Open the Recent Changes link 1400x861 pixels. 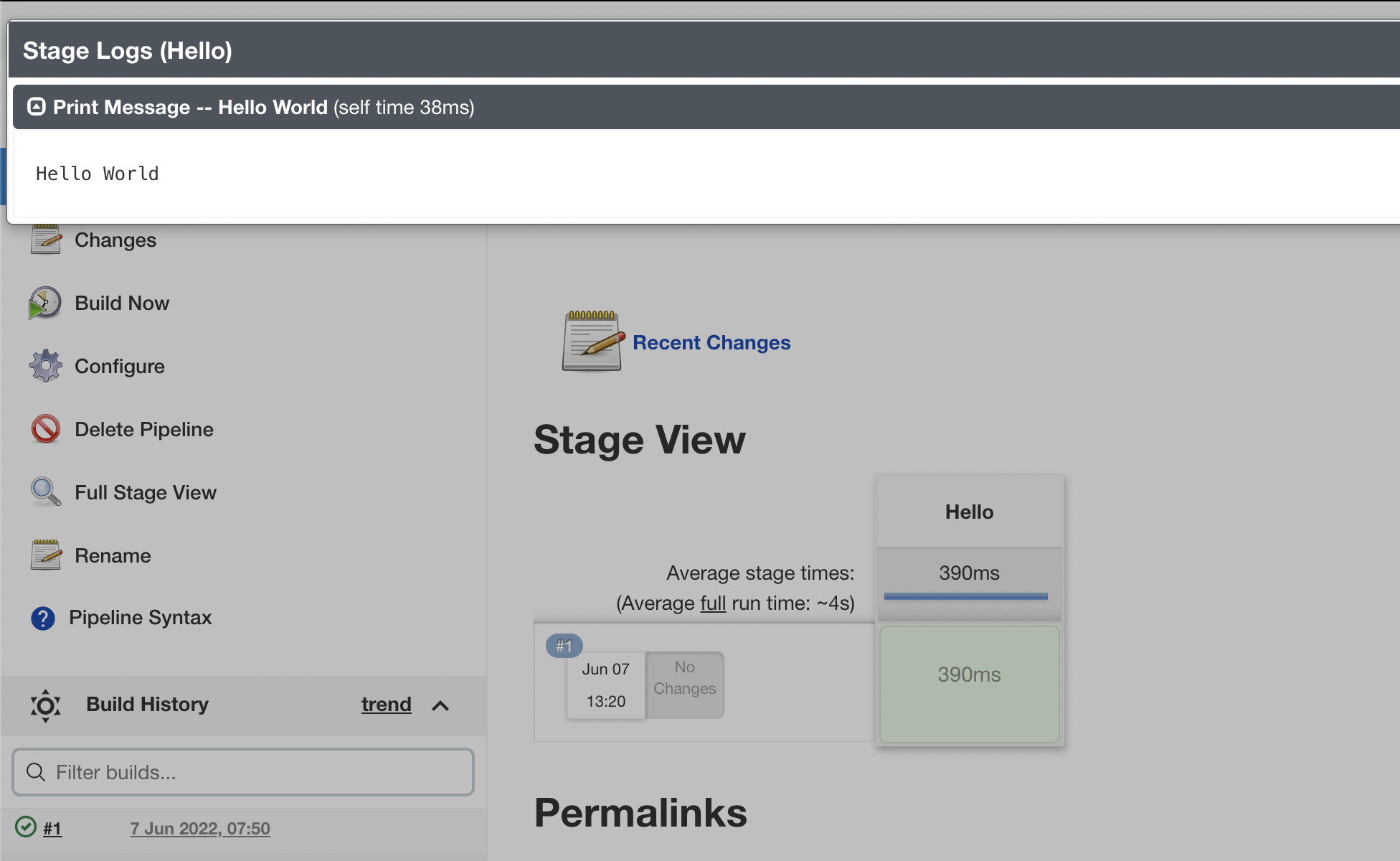(x=711, y=343)
